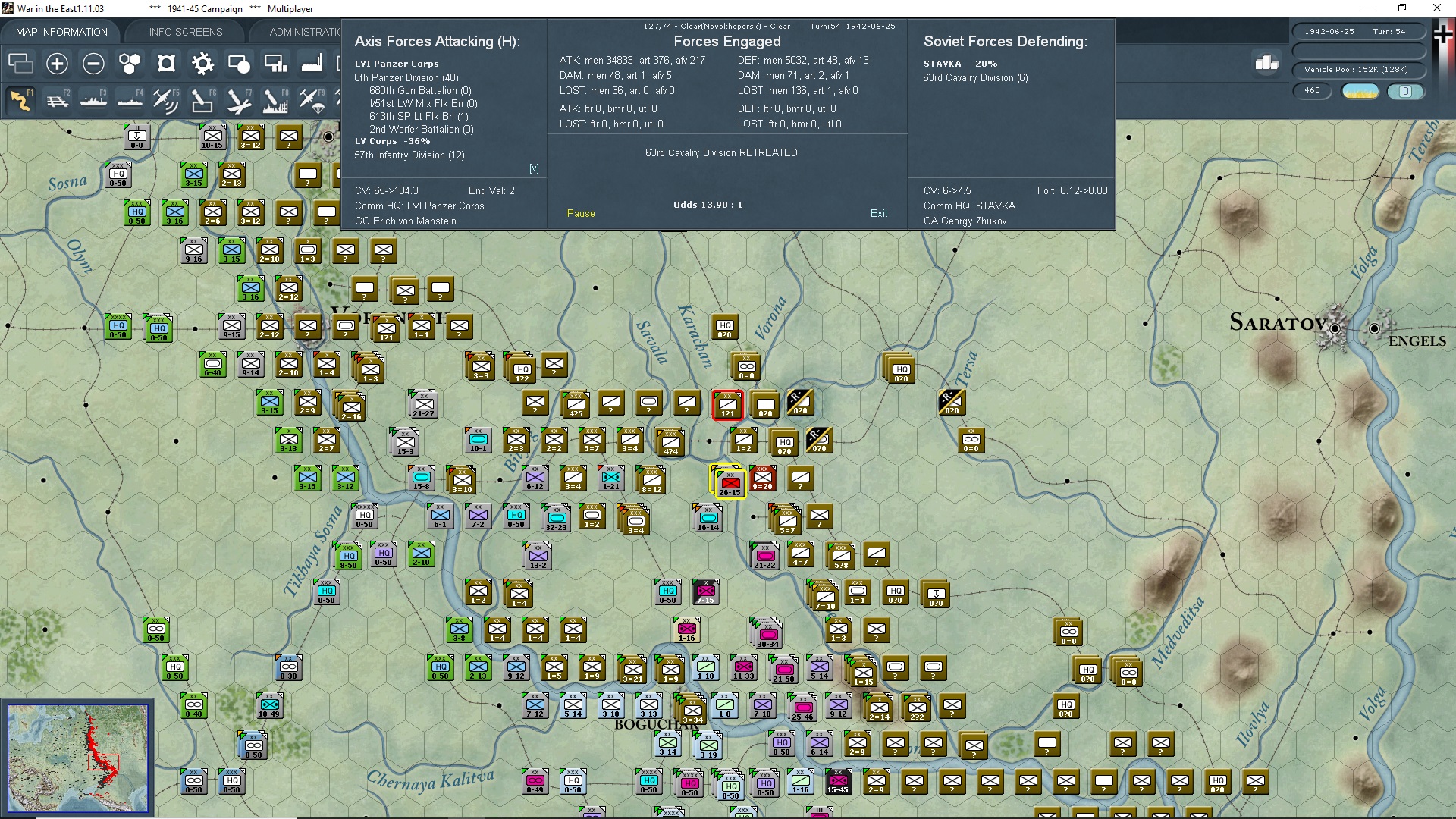Screen dimensions: 1456x819
Task: Select F5 air recon mode
Action: pos(166,100)
